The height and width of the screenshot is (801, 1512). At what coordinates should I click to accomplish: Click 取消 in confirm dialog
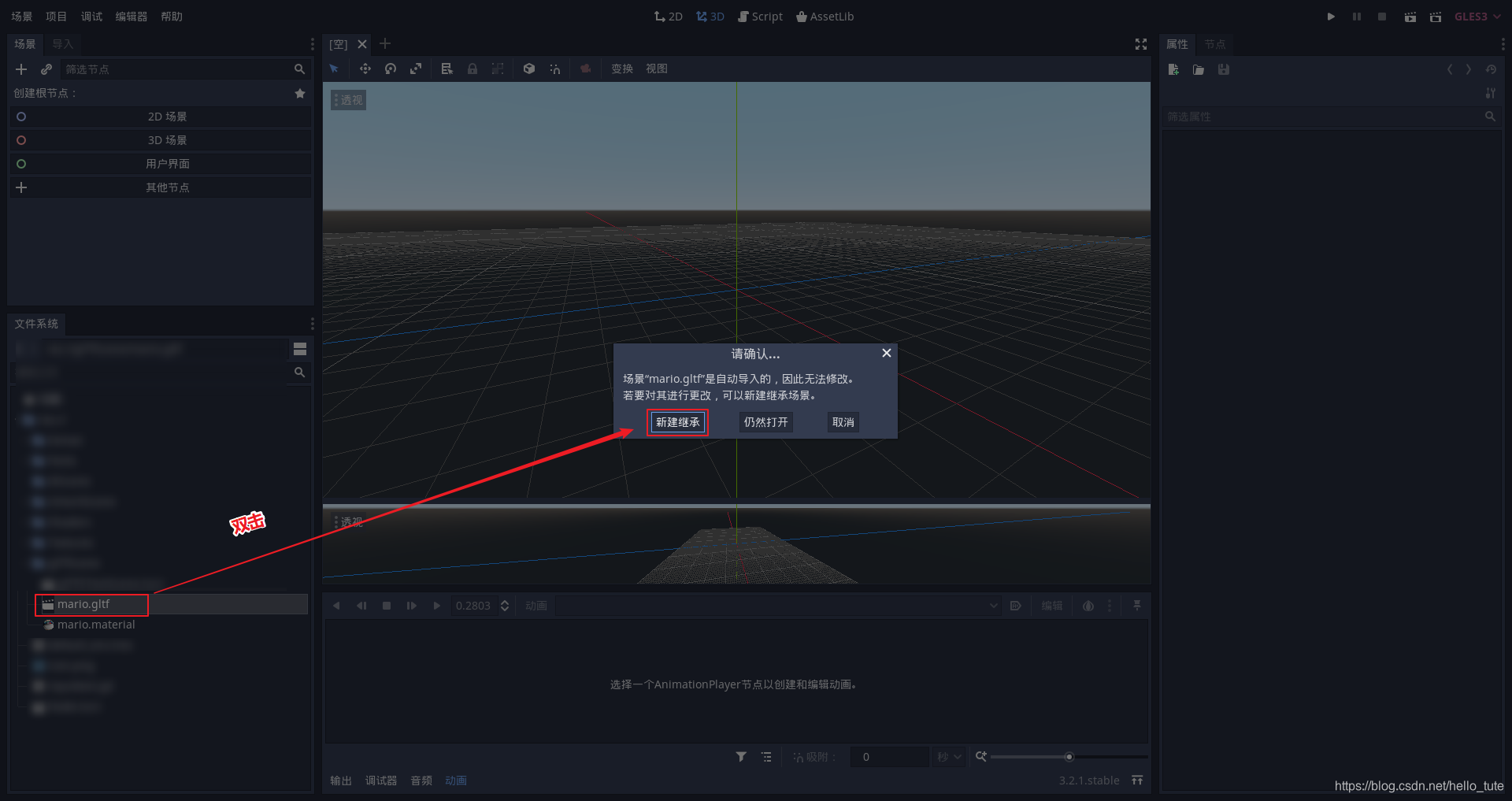coord(843,422)
